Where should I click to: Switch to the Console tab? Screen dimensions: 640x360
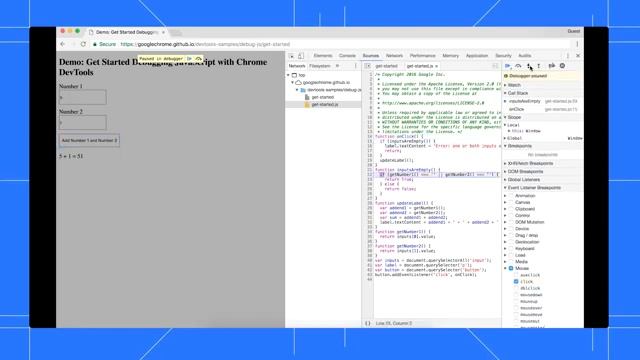pos(347,56)
